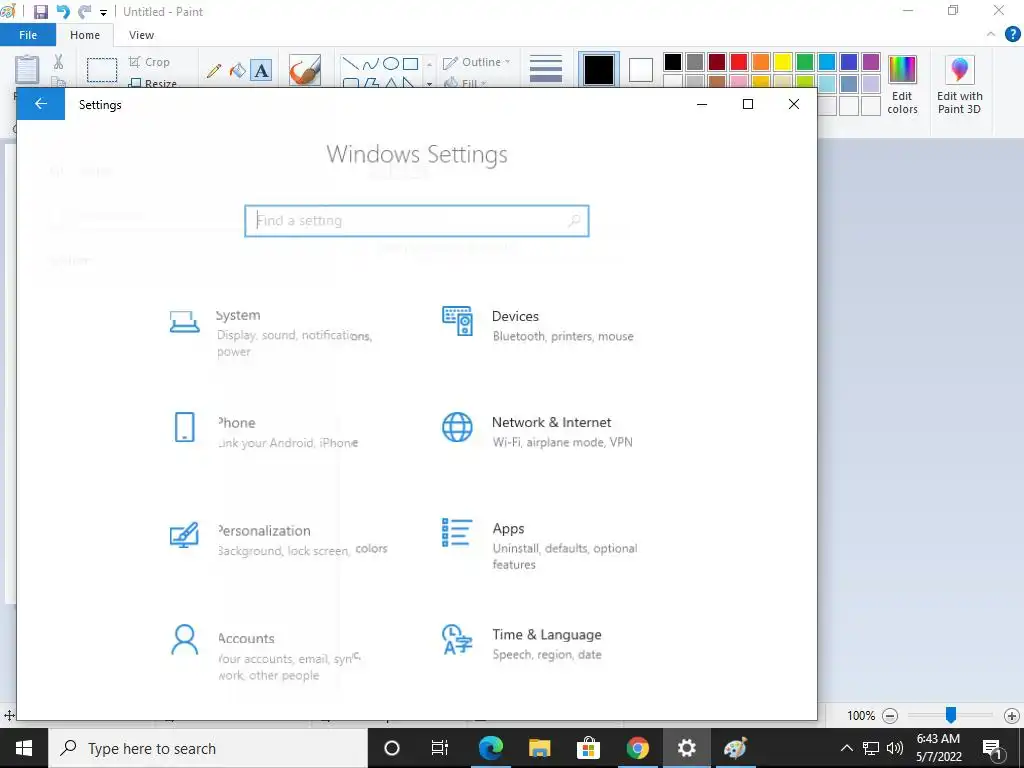The image size is (1024, 768).
Task: Open Paint Help question mark icon
Action: click(x=1012, y=34)
